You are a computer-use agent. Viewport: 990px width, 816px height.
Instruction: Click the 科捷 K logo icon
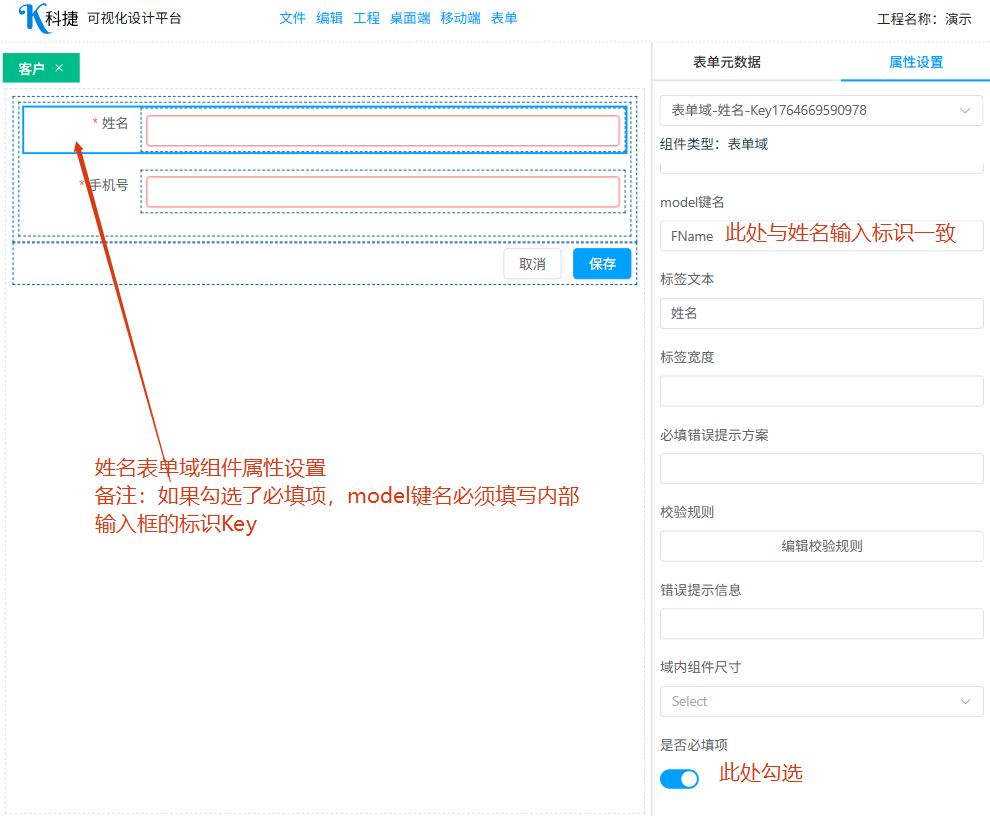(x=32, y=18)
